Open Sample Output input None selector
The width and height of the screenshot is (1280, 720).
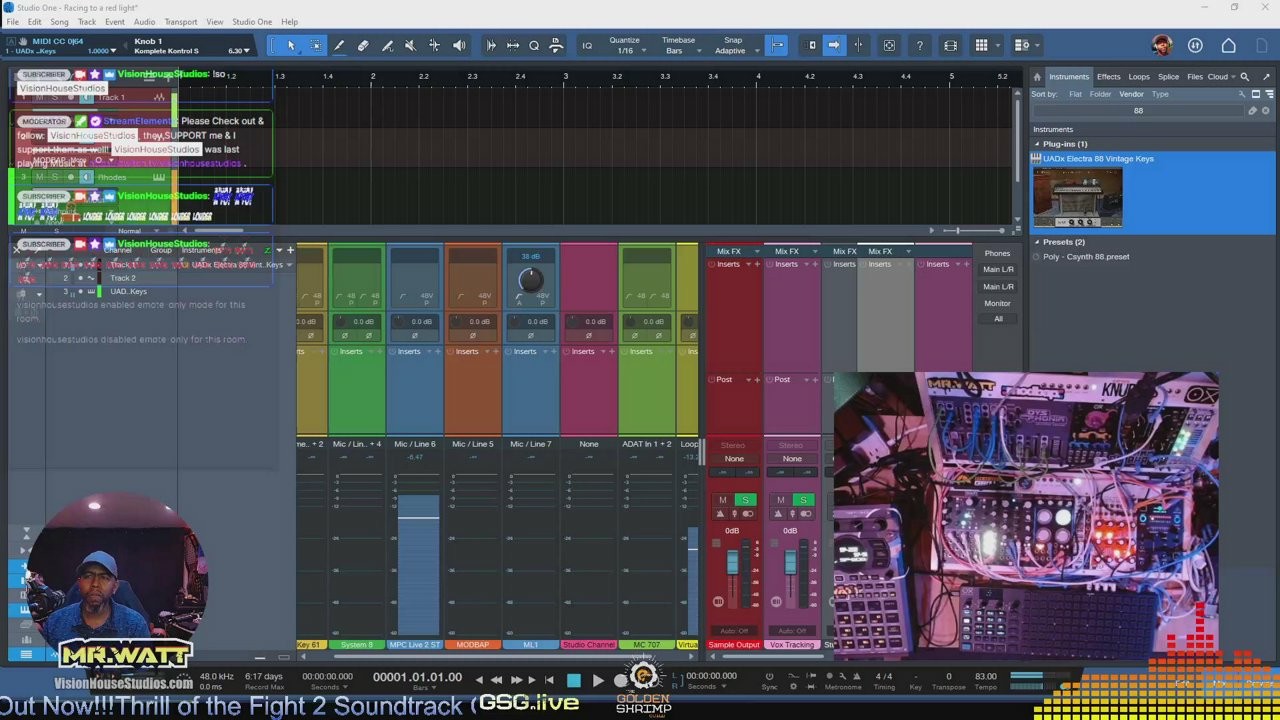tap(734, 459)
